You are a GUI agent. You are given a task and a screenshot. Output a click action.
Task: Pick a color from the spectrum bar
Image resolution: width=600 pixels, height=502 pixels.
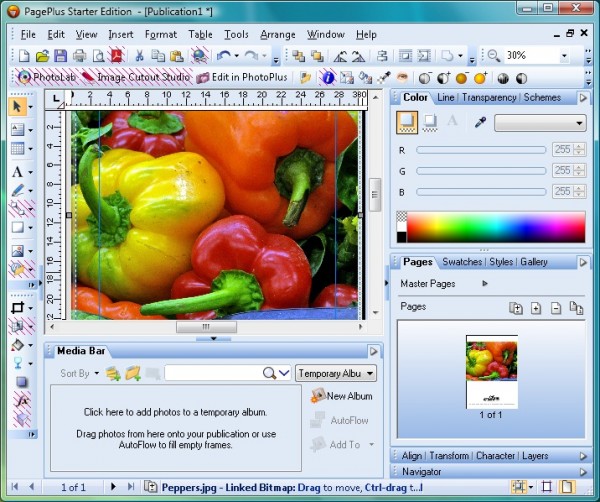pos(496,227)
